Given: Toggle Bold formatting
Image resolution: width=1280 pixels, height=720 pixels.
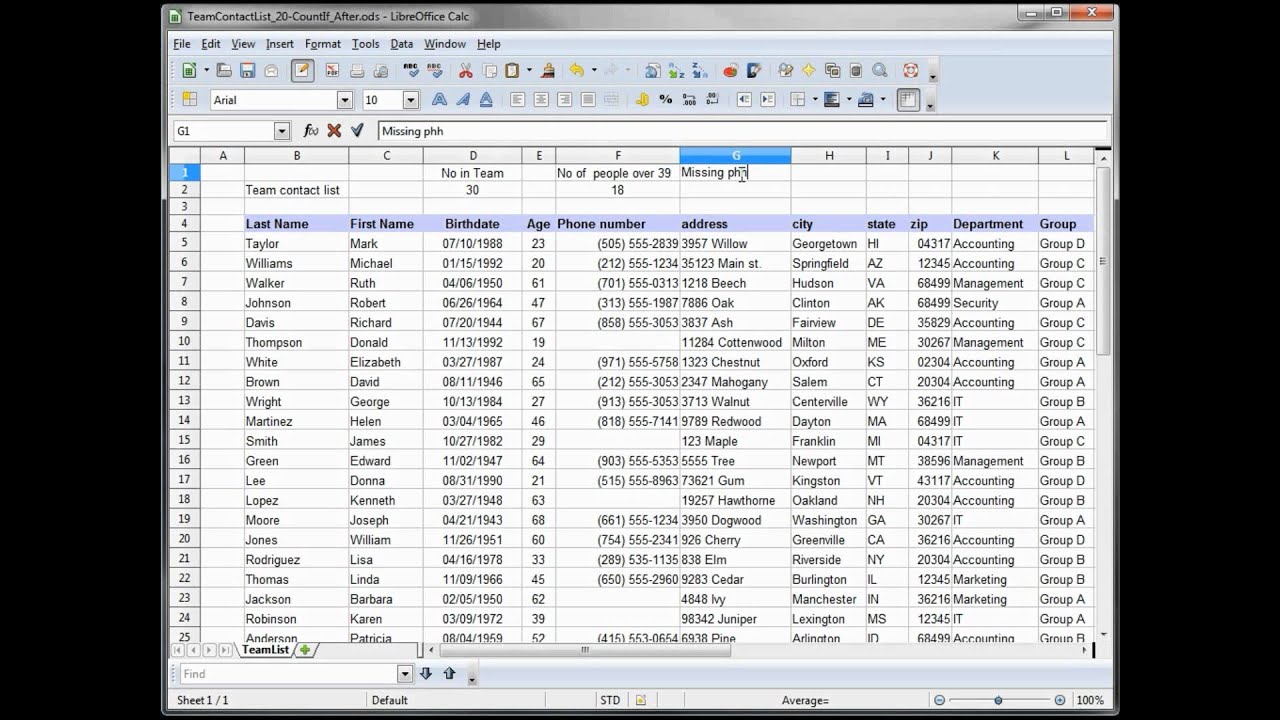Looking at the screenshot, I should (x=439, y=100).
